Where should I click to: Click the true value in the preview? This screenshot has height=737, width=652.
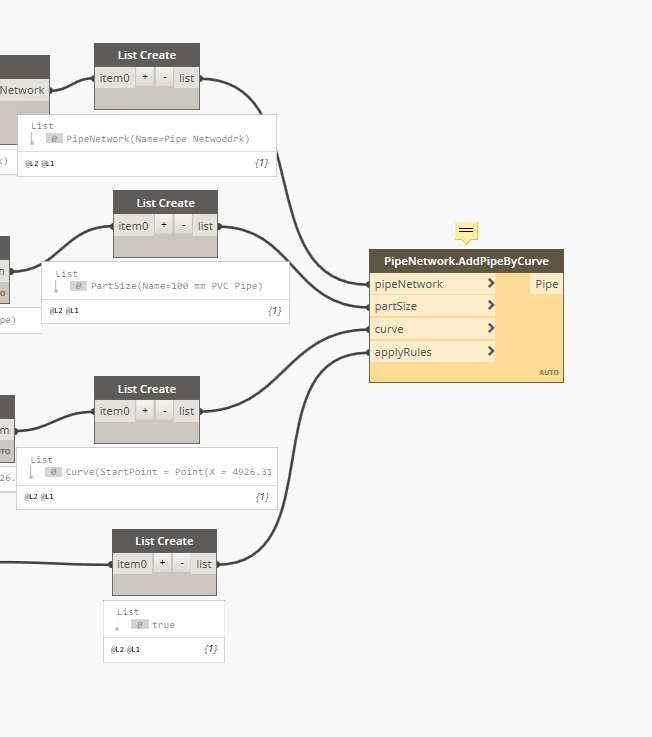coord(163,625)
